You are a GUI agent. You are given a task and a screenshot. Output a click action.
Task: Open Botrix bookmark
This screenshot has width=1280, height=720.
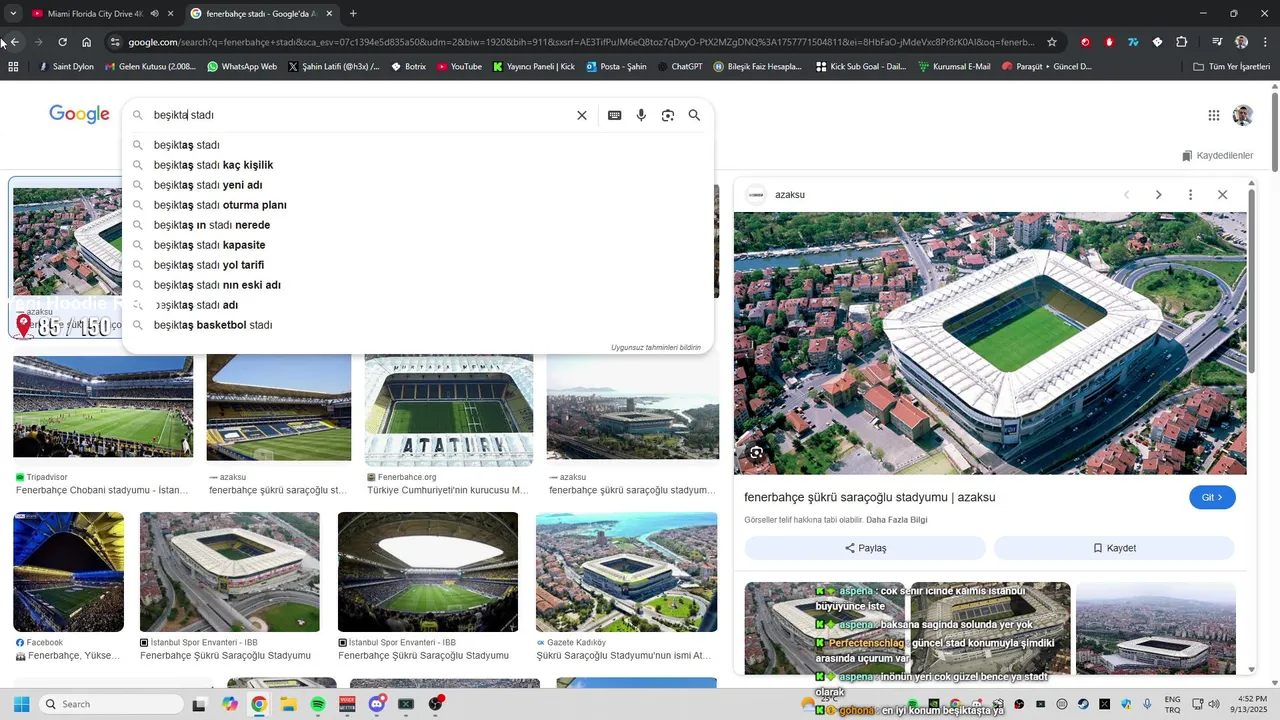click(x=408, y=67)
